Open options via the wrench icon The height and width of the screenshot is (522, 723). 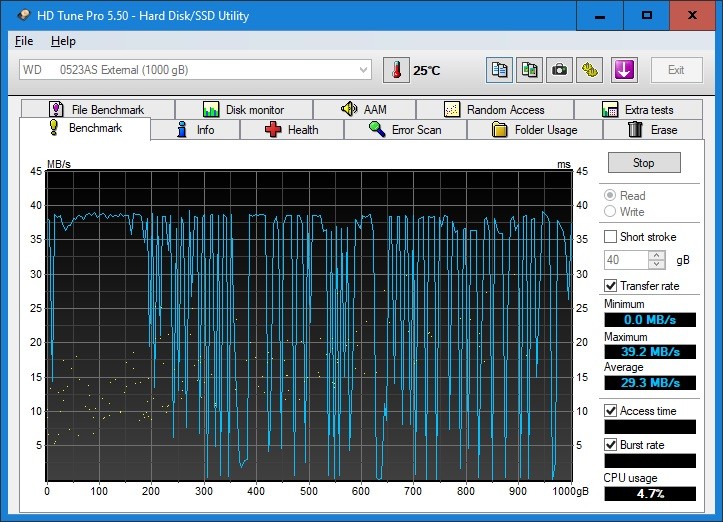click(591, 70)
